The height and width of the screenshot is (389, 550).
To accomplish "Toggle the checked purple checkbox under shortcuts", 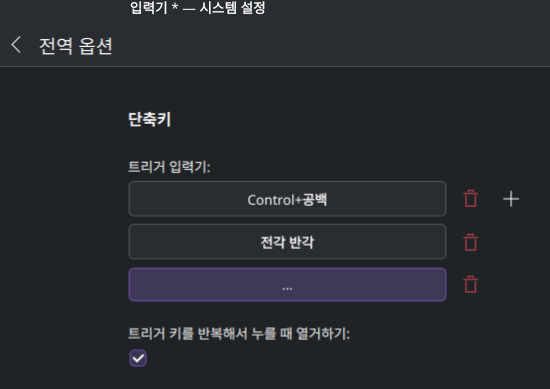I will click(x=138, y=358).
